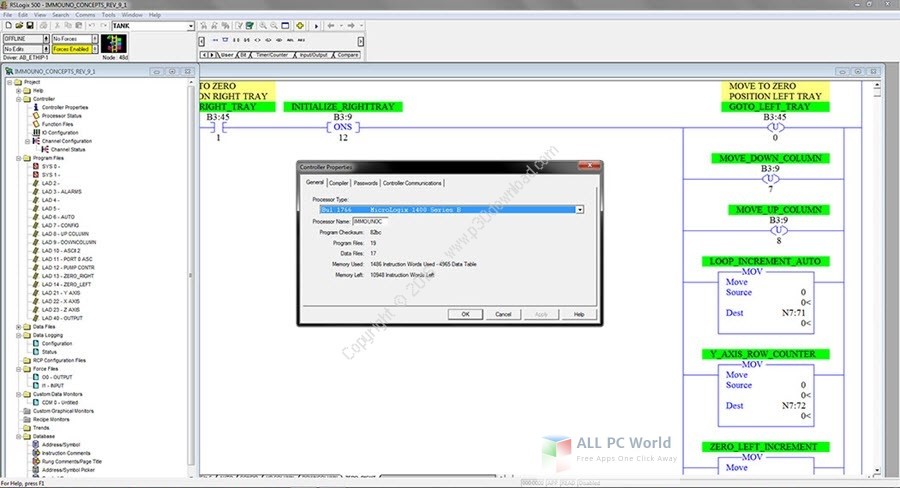
Task: Insert a branch from instruction toolbar
Action: pyautogui.click(x=225, y=40)
